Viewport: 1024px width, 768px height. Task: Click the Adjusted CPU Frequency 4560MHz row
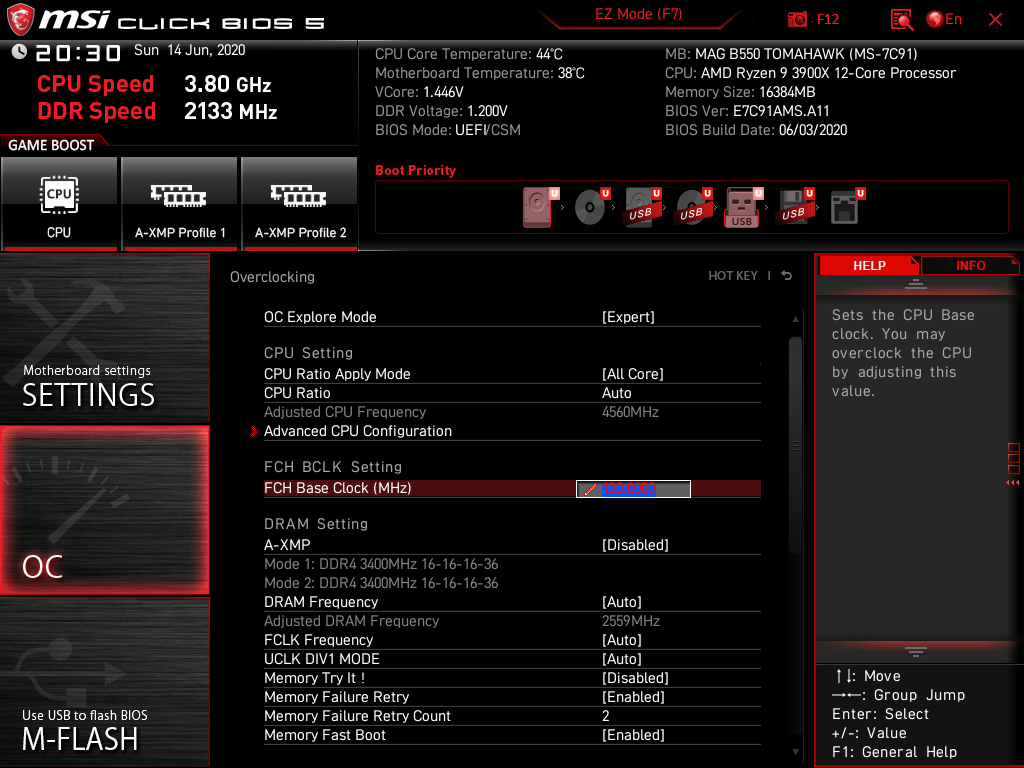point(512,412)
